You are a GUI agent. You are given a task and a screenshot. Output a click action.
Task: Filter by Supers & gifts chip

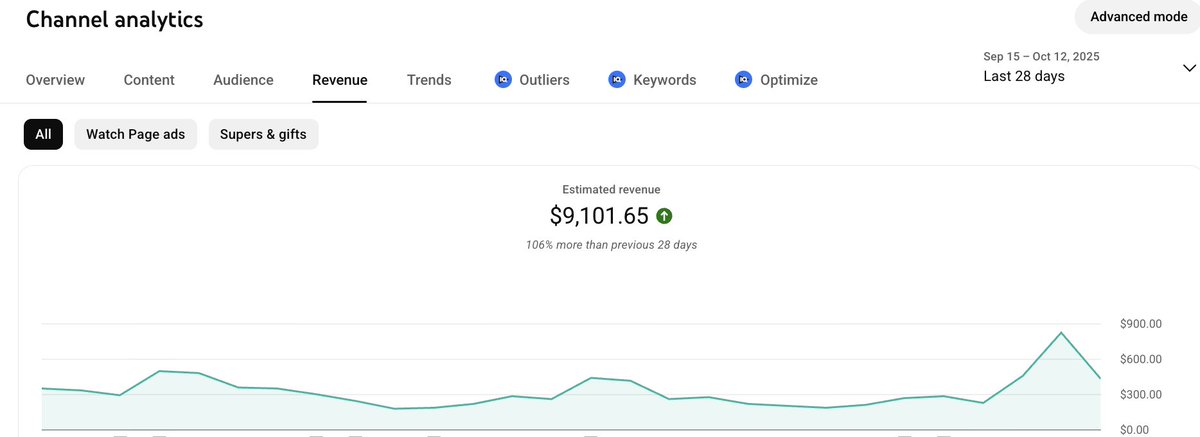(x=263, y=134)
